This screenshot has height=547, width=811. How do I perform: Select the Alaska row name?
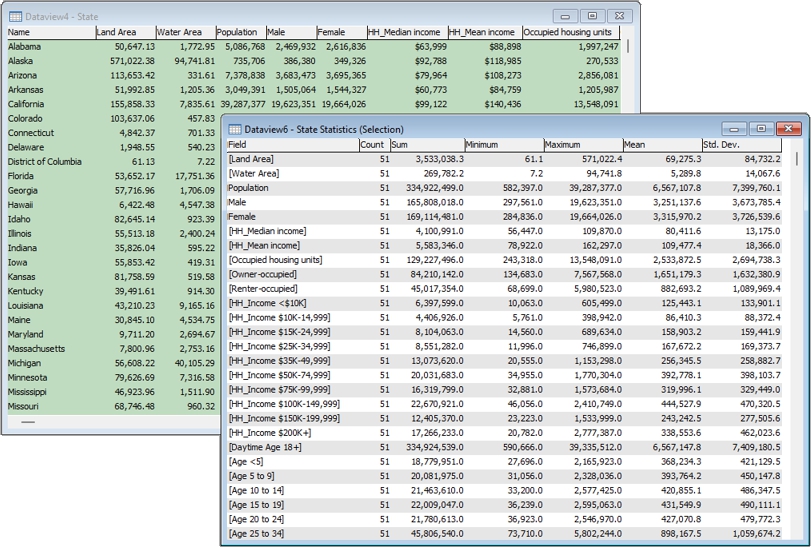20,61
